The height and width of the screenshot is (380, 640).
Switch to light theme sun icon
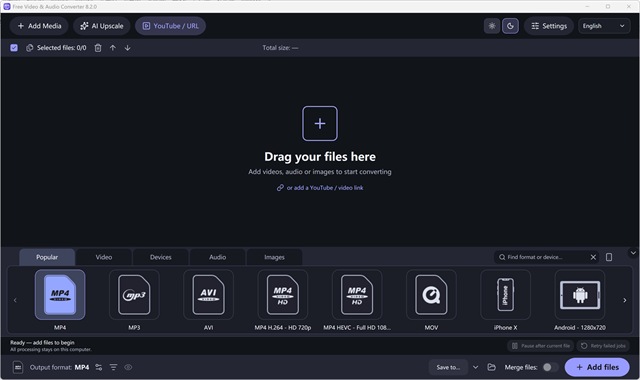point(492,26)
